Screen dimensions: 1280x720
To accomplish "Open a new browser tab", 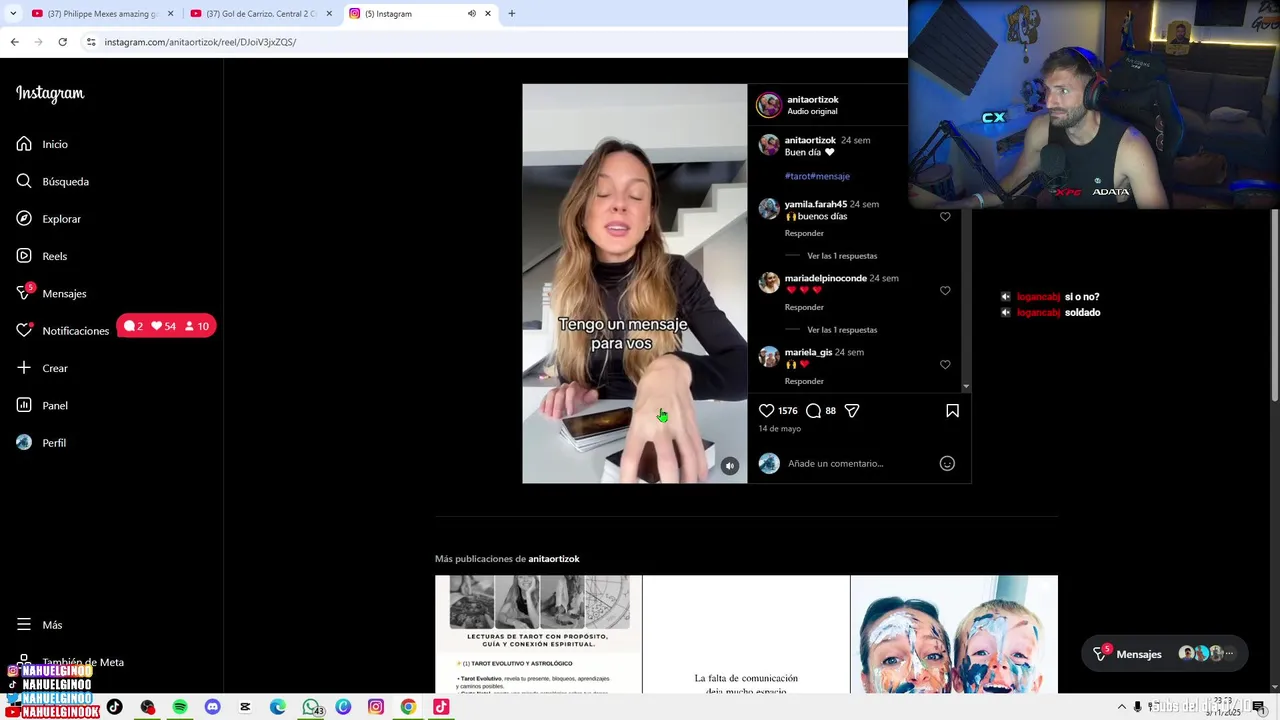I will pos(512,14).
